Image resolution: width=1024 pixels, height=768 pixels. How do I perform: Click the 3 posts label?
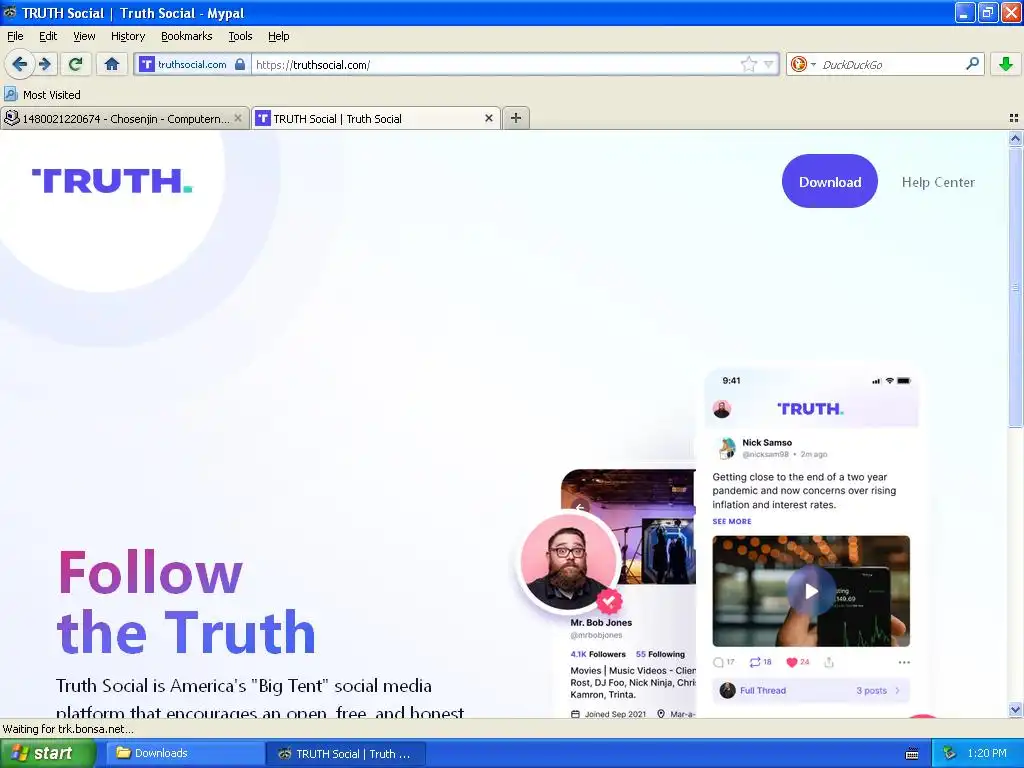pyautogui.click(x=871, y=690)
